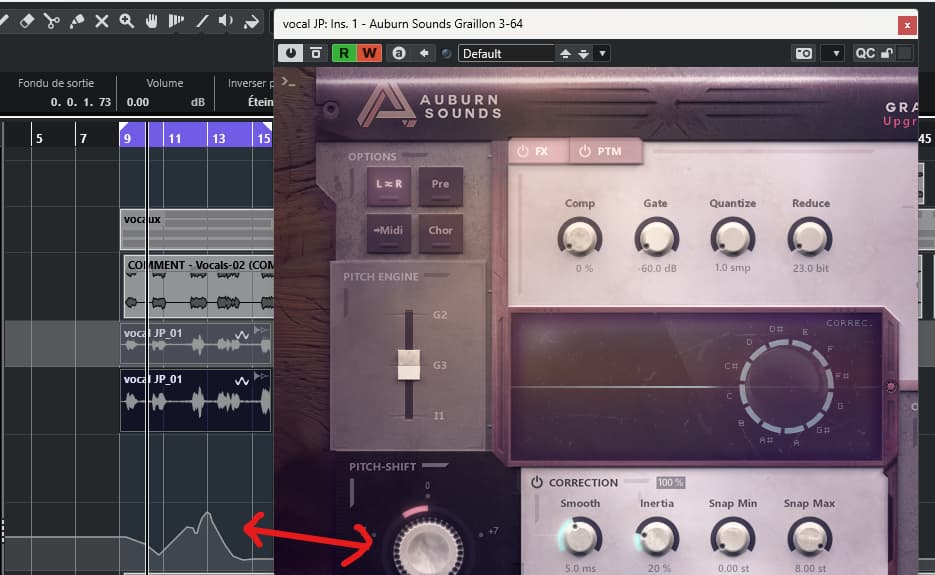Screen dimensions: 935x575
Task: Click bar 11 on the ruler
Action: coord(175,138)
